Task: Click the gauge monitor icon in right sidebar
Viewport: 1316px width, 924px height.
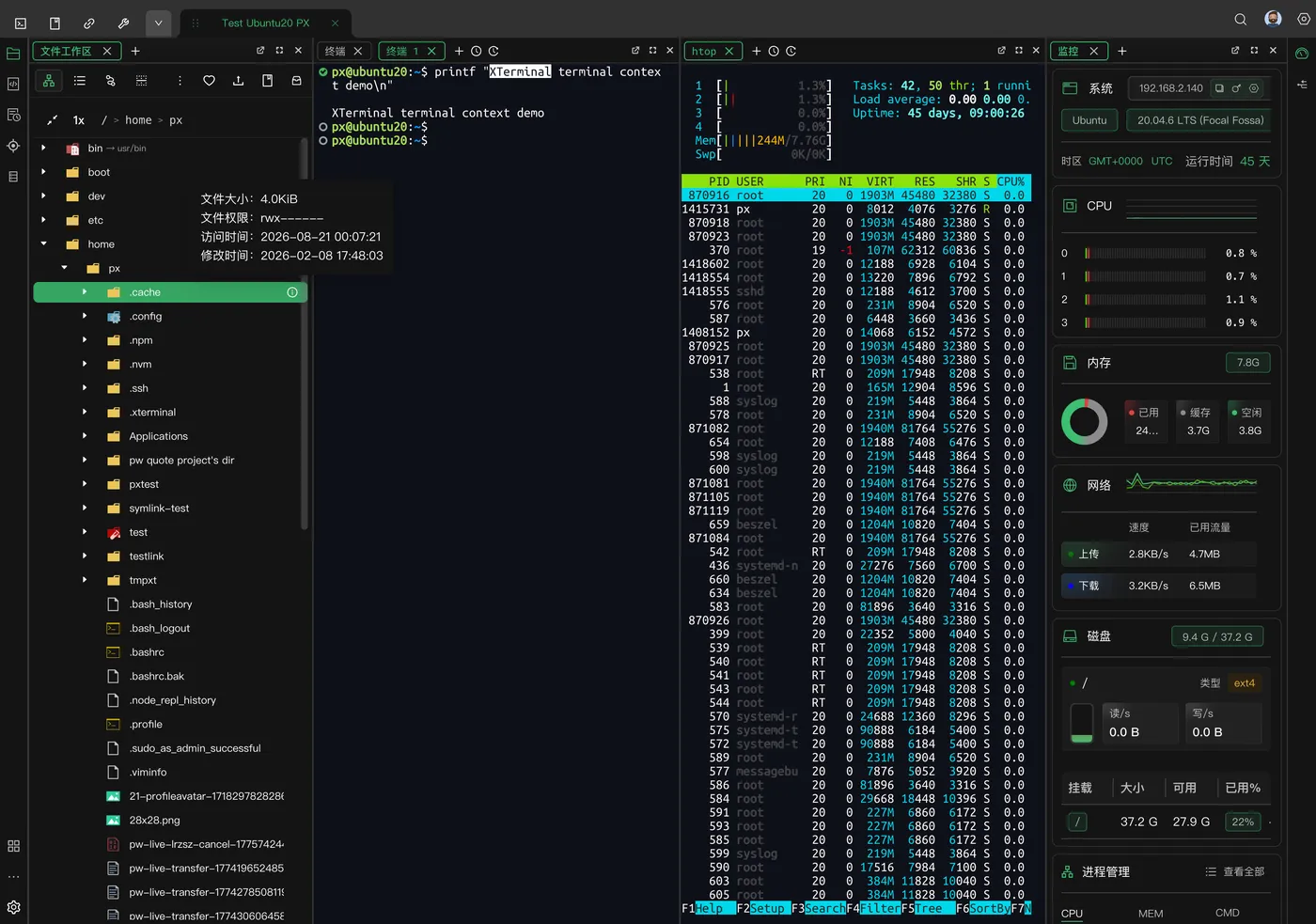Action: point(1302,54)
